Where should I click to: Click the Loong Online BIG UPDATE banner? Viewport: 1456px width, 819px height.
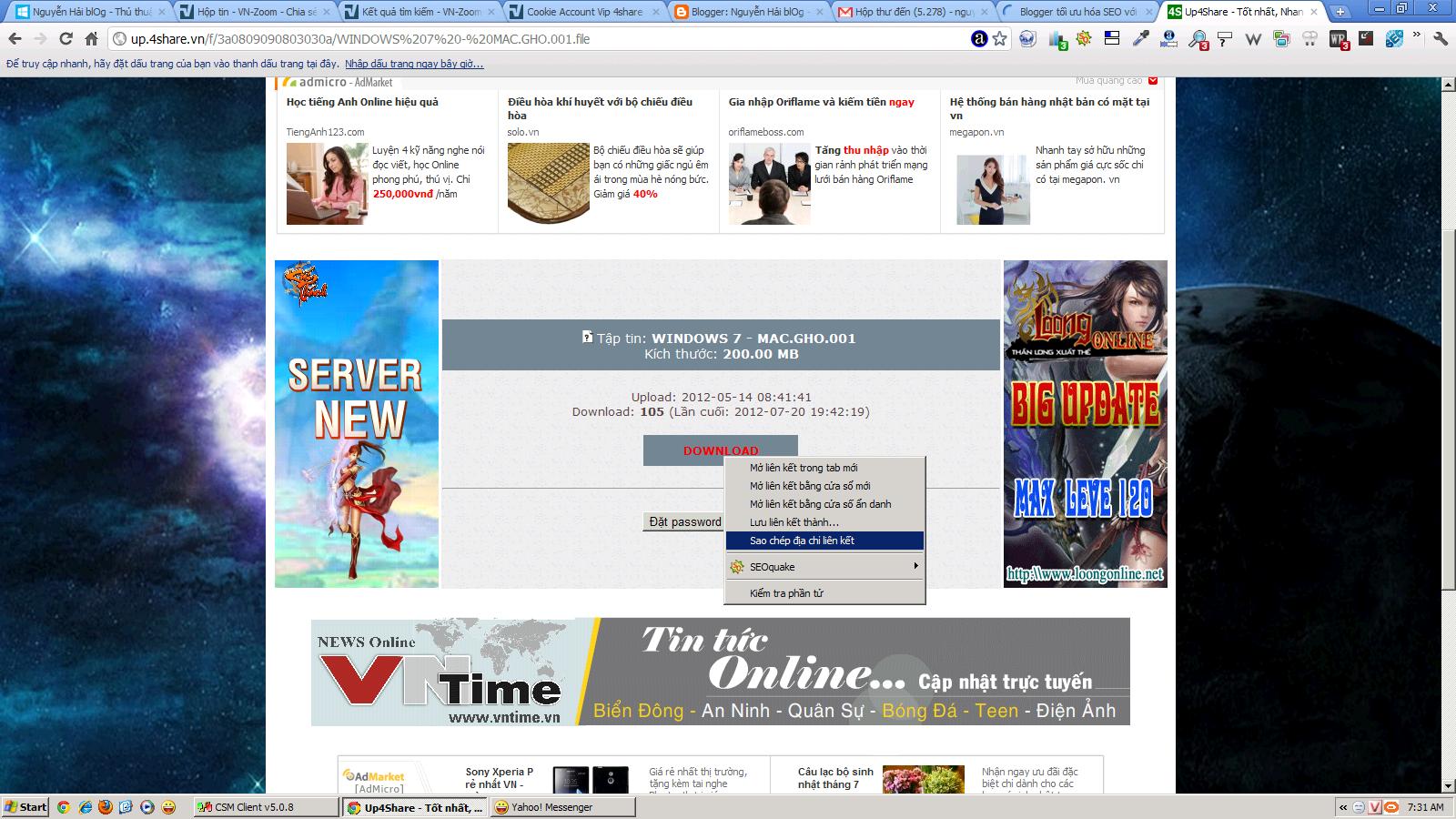1085,424
